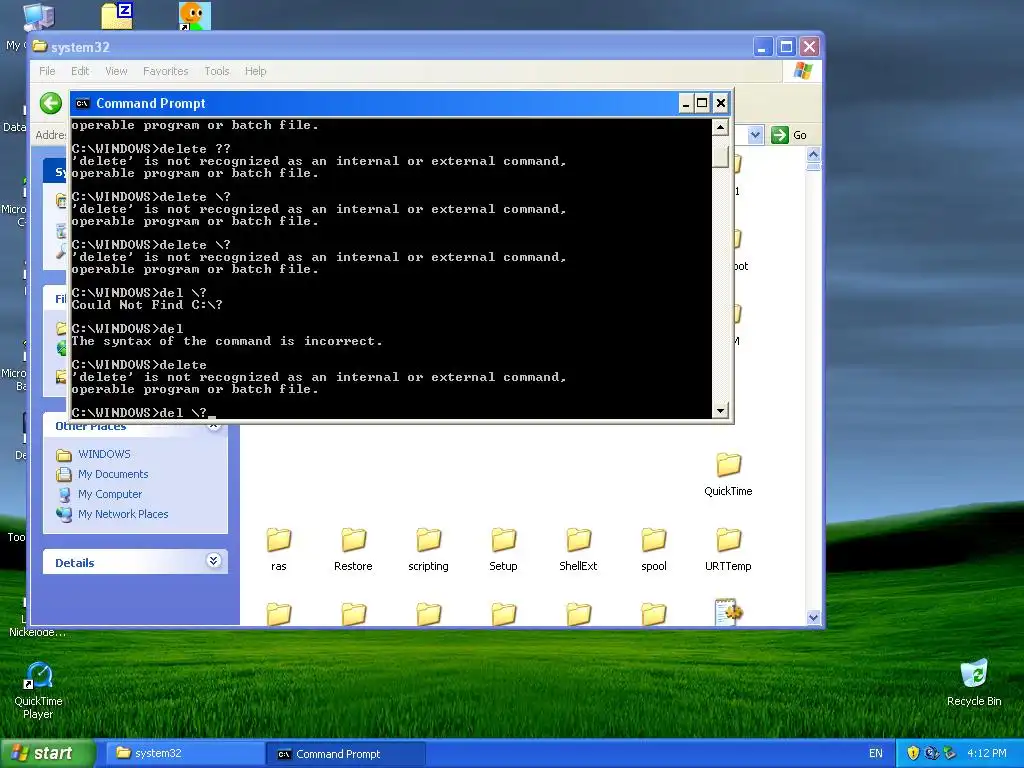This screenshot has height=768, width=1024.
Task: Click 'Could Not Find C:\?' output line
Action: point(147,305)
